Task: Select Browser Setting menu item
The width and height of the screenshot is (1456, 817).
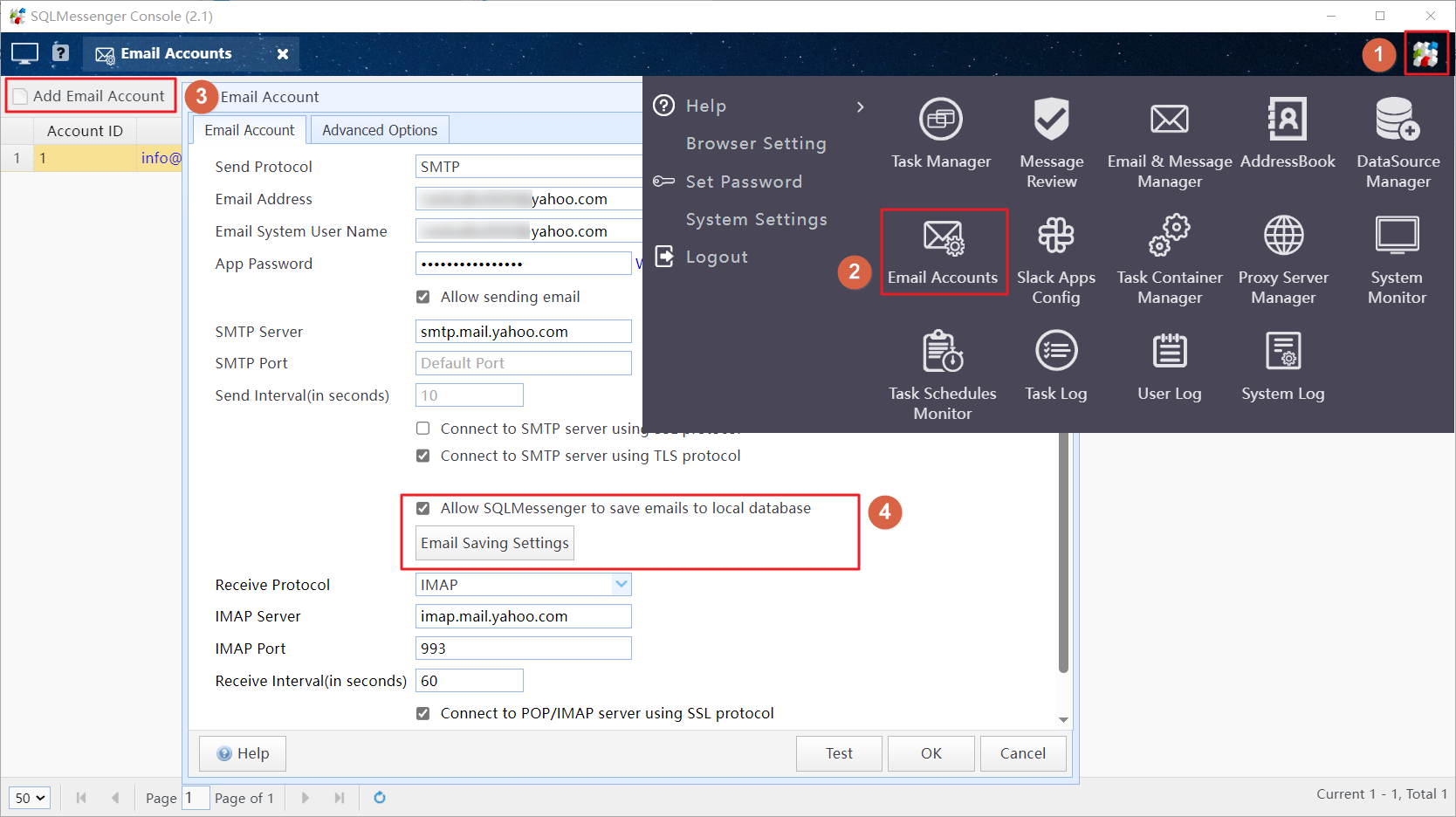Action: tap(756, 143)
